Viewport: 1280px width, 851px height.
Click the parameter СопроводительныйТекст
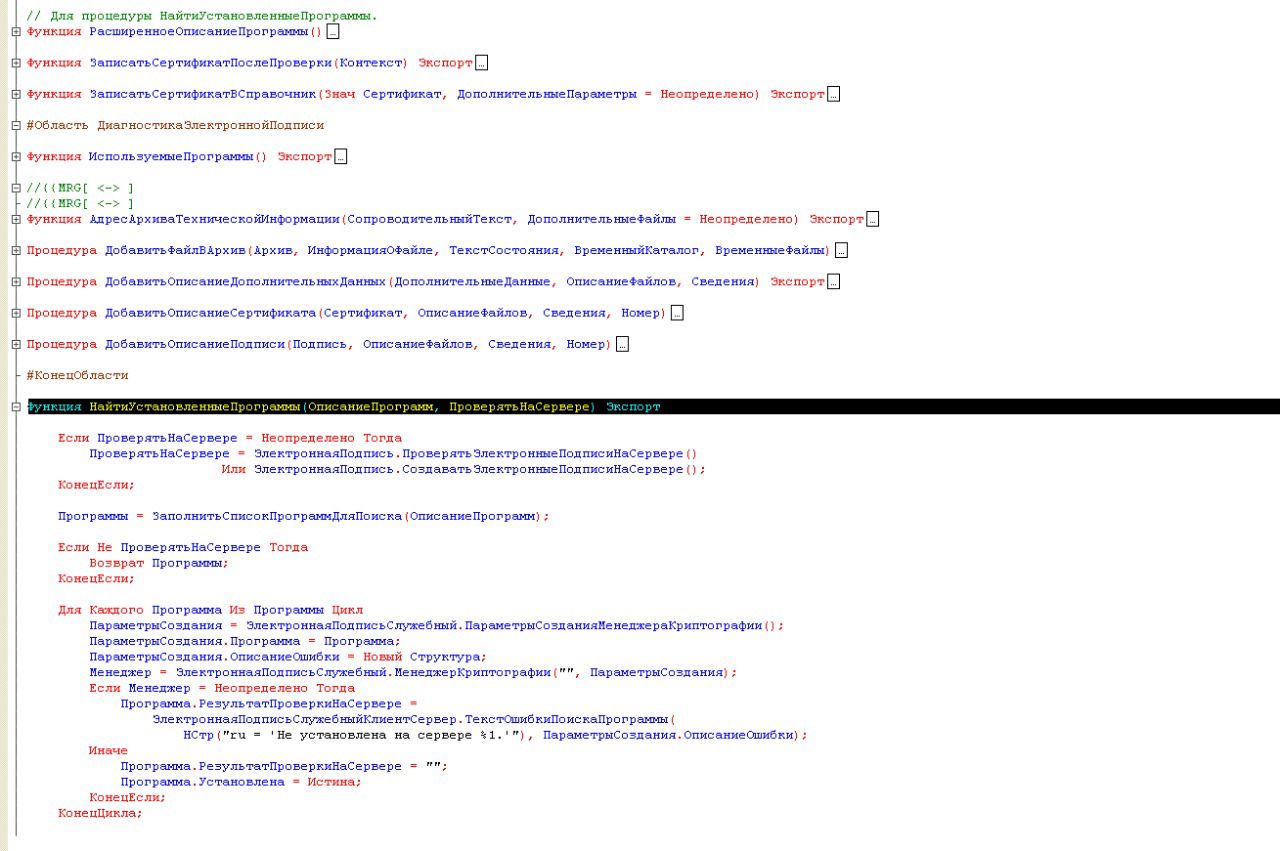(430, 219)
